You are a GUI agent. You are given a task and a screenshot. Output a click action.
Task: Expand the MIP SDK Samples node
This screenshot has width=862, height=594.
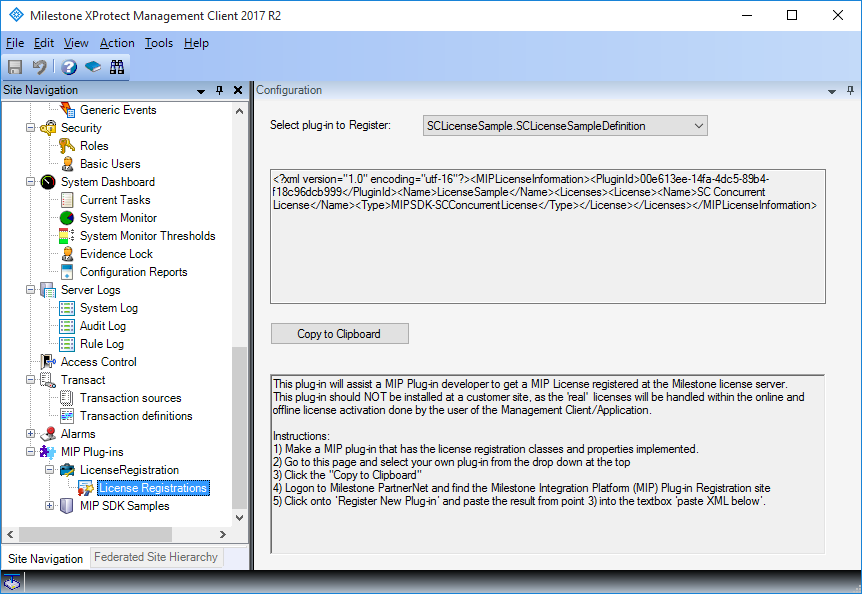49,506
